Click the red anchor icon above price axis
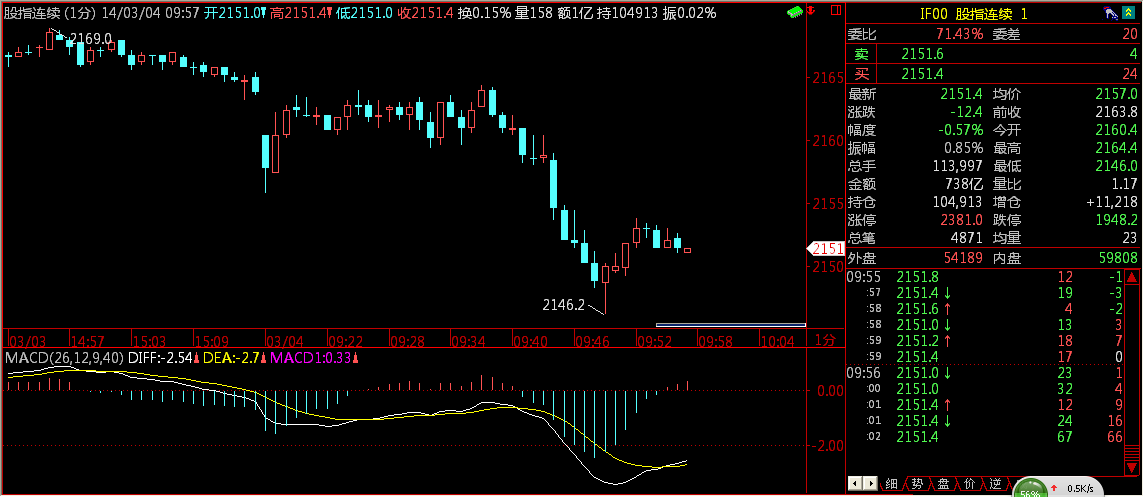The height and width of the screenshot is (497, 1144). coord(812,12)
